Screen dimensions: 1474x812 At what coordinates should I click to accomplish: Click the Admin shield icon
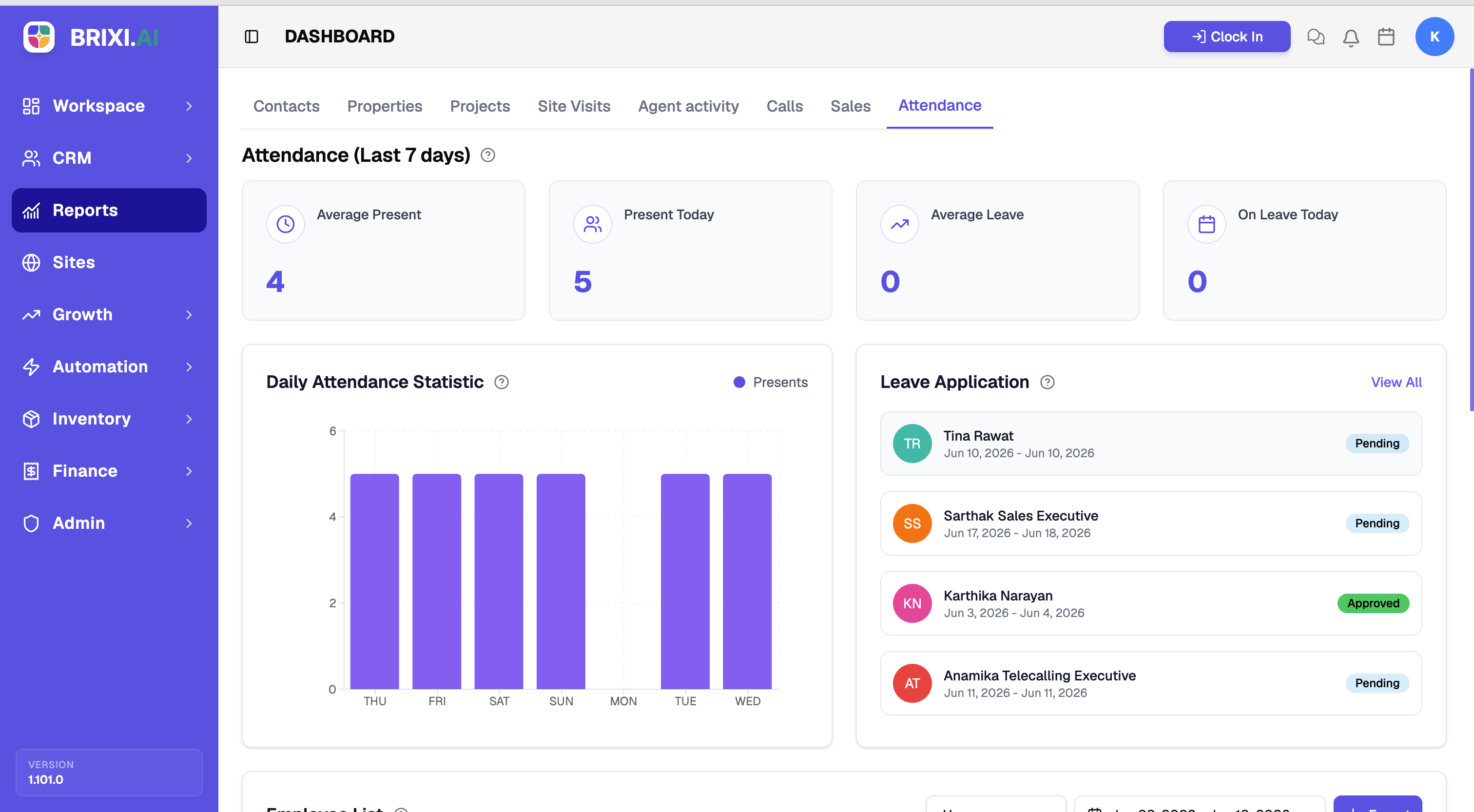[x=31, y=523]
